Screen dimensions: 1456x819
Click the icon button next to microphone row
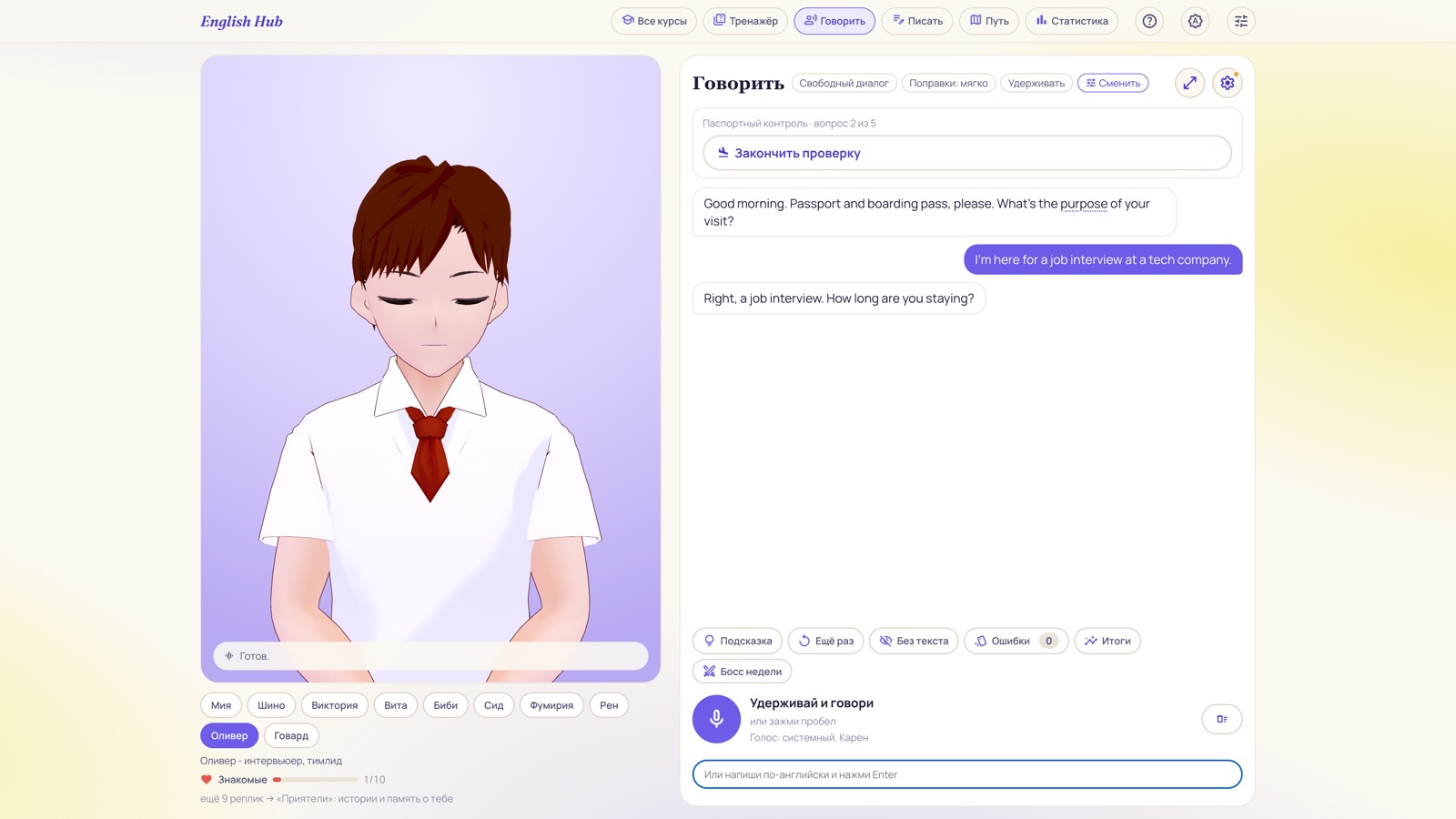[1222, 719]
